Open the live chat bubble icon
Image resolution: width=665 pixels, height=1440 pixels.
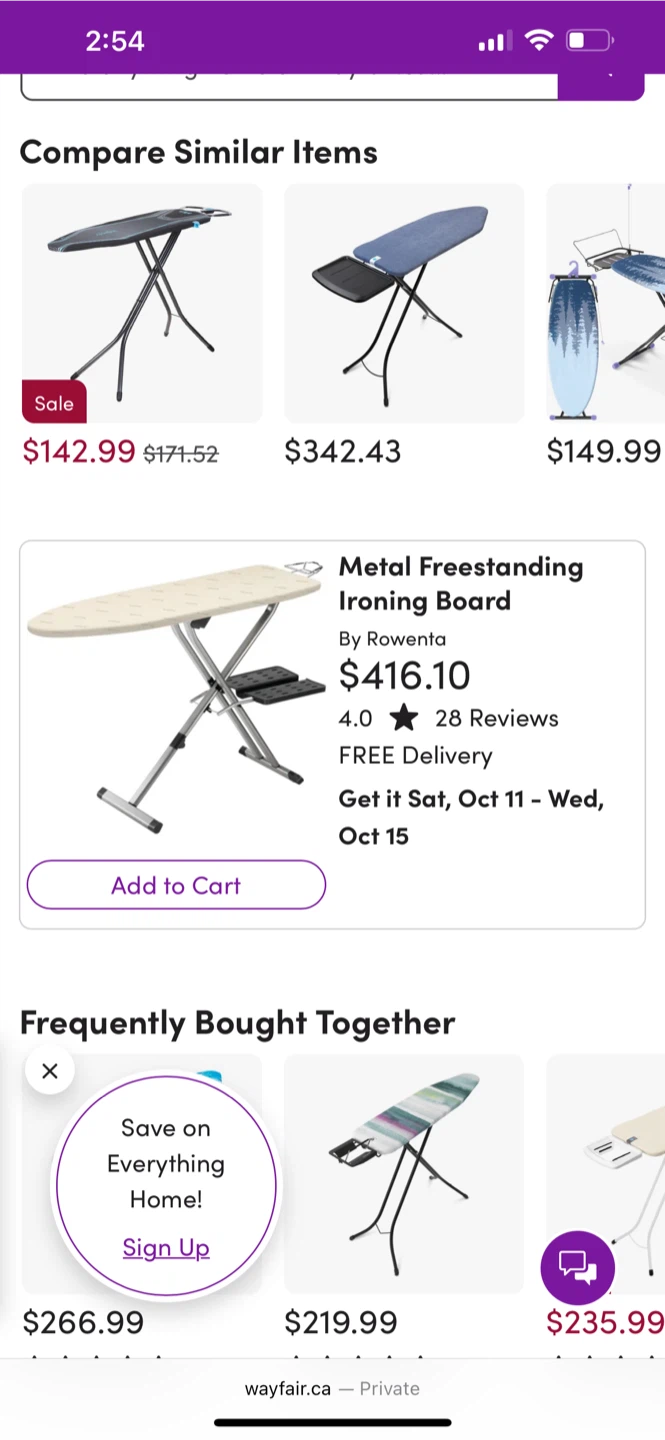point(577,1267)
